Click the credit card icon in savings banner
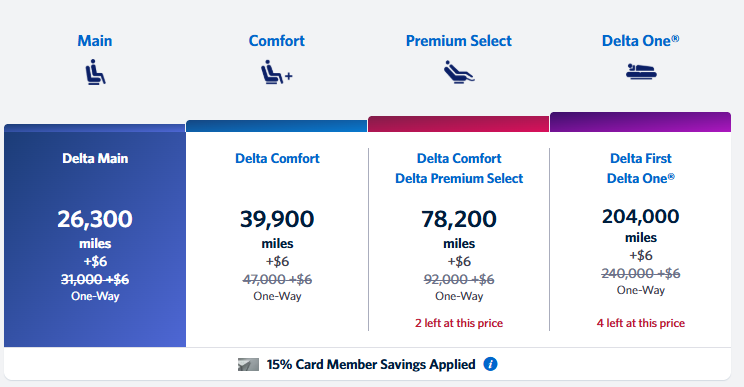The height and width of the screenshot is (387, 744). coord(248,364)
